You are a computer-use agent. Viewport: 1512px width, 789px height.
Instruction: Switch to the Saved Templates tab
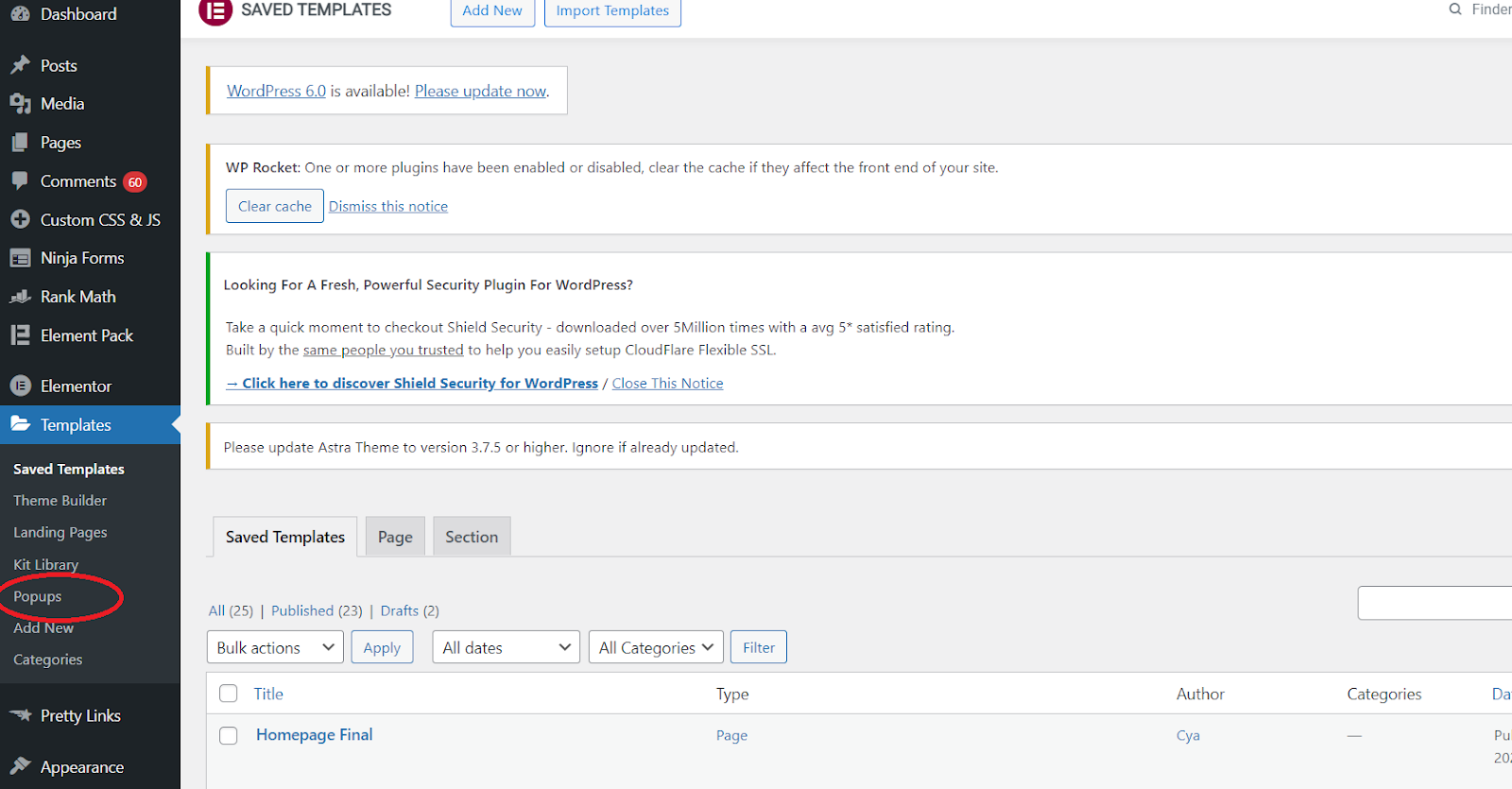tap(285, 537)
